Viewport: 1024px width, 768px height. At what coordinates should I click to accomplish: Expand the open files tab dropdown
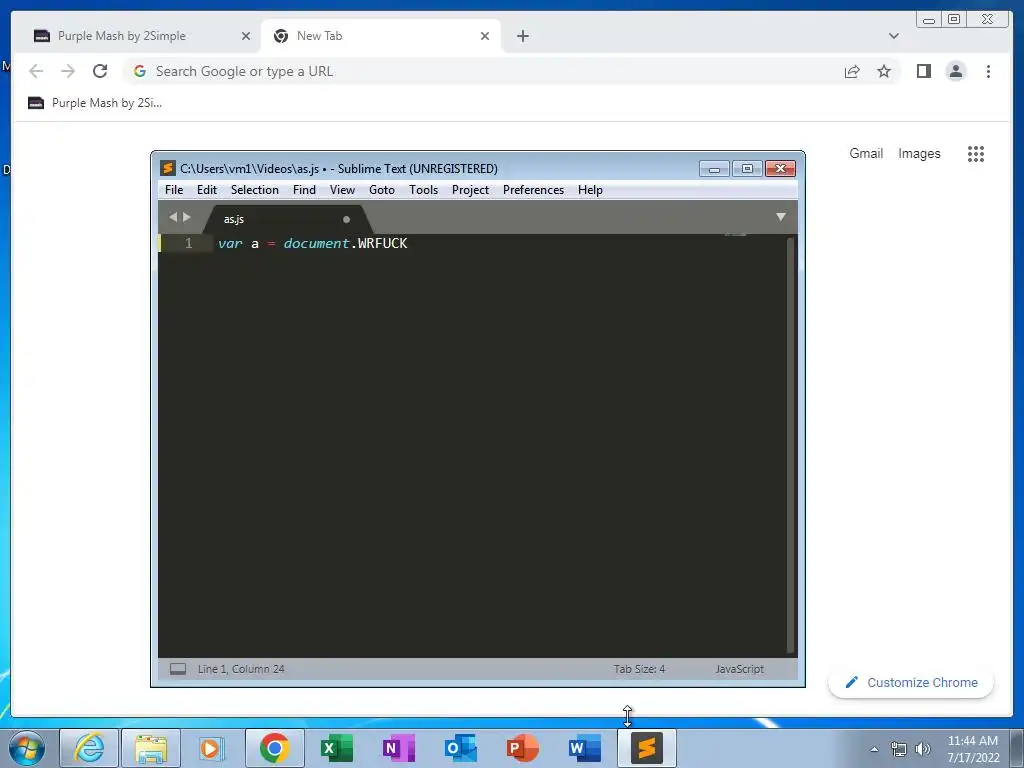click(x=780, y=217)
